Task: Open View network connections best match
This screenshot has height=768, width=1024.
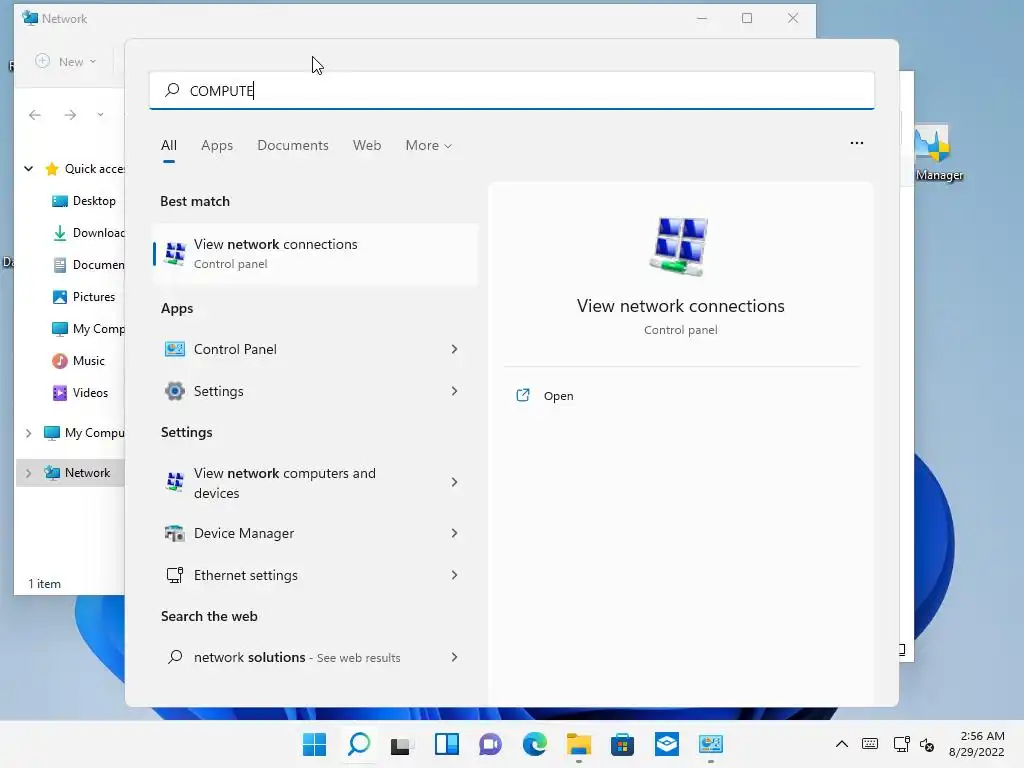Action: pos(315,254)
